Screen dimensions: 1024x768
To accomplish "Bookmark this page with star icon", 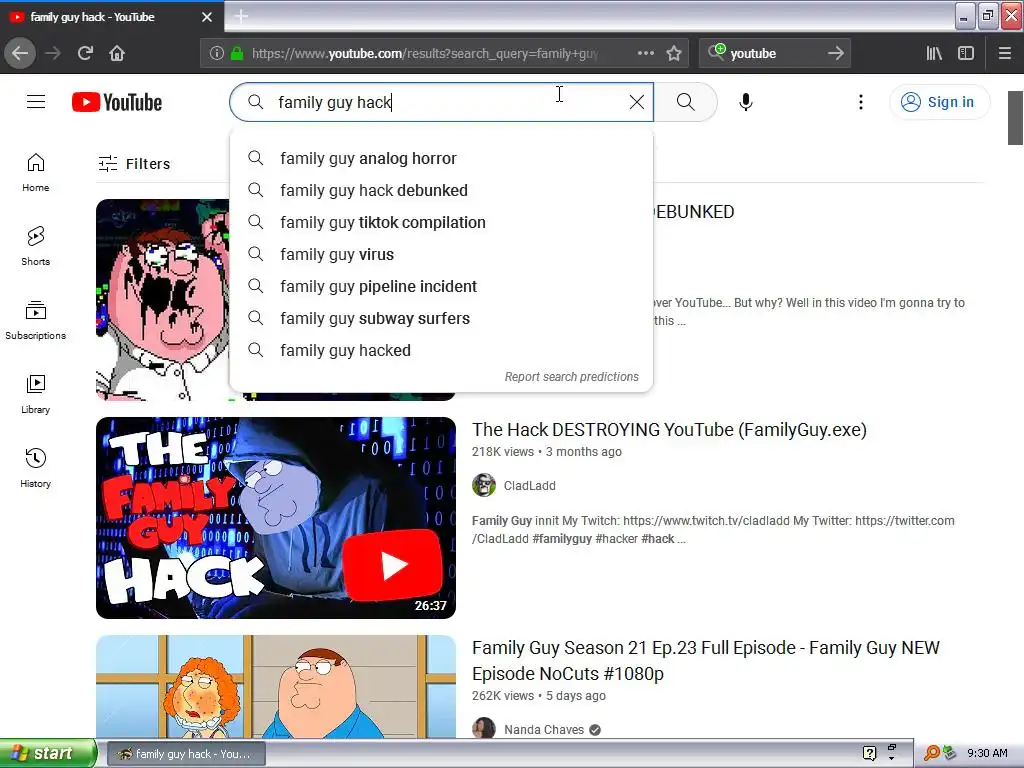I will point(674,54).
